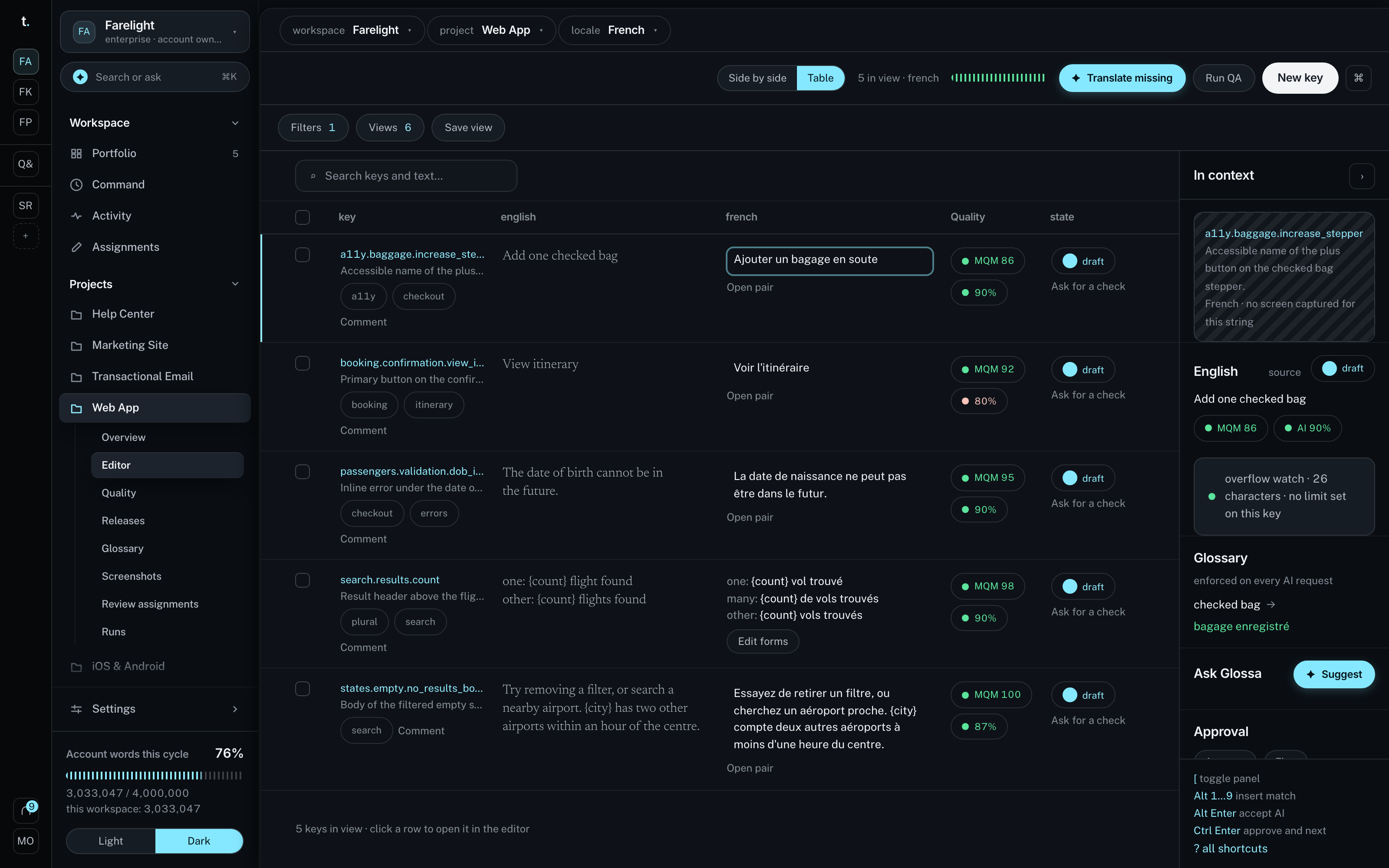Screen dimensions: 1389x868
Task: Open the command shortcut icon beside New key
Action: [x=1358, y=78]
